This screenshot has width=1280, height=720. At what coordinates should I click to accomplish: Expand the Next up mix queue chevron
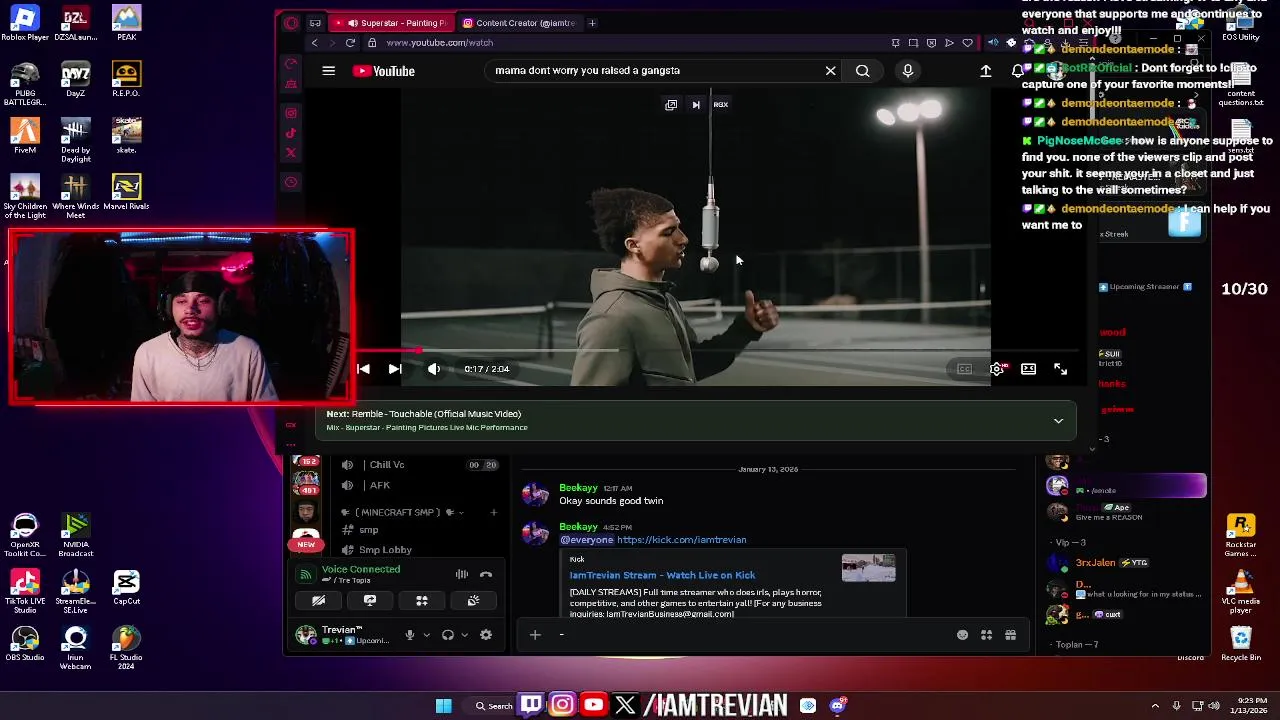point(1058,421)
